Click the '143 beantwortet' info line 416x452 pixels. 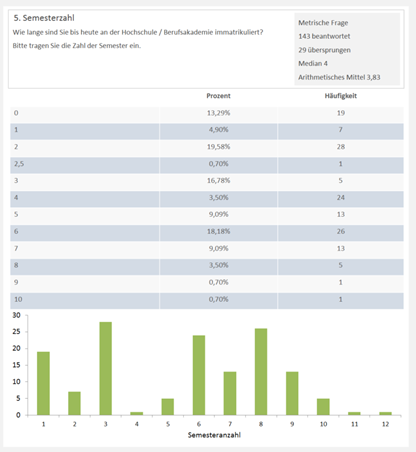(324, 36)
